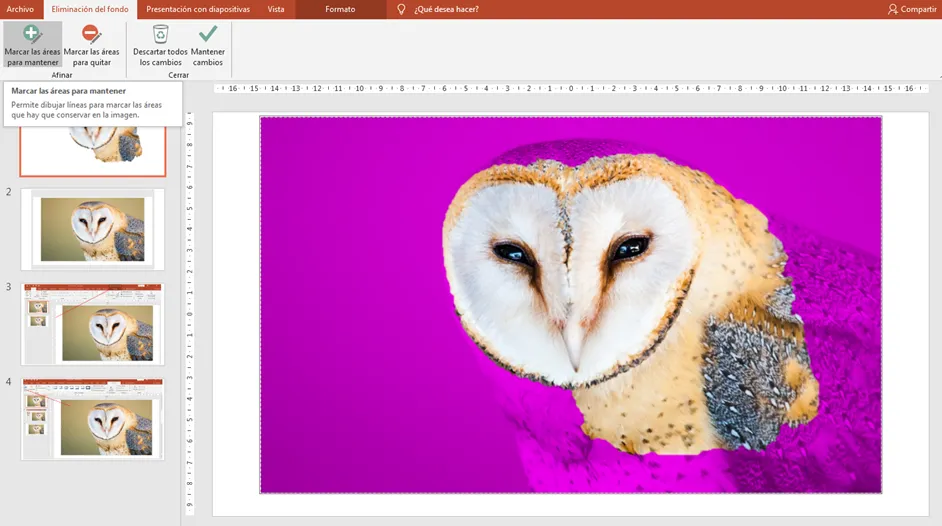Click the horizontal ruler above slide
The width and height of the screenshot is (942, 526).
tap(570, 89)
